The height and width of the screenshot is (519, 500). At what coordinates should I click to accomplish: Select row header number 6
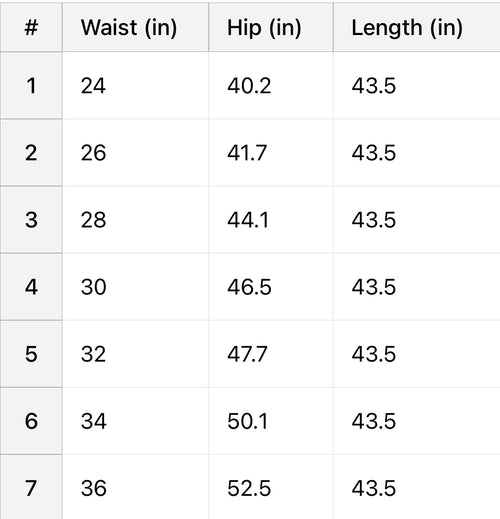pos(31,421)
